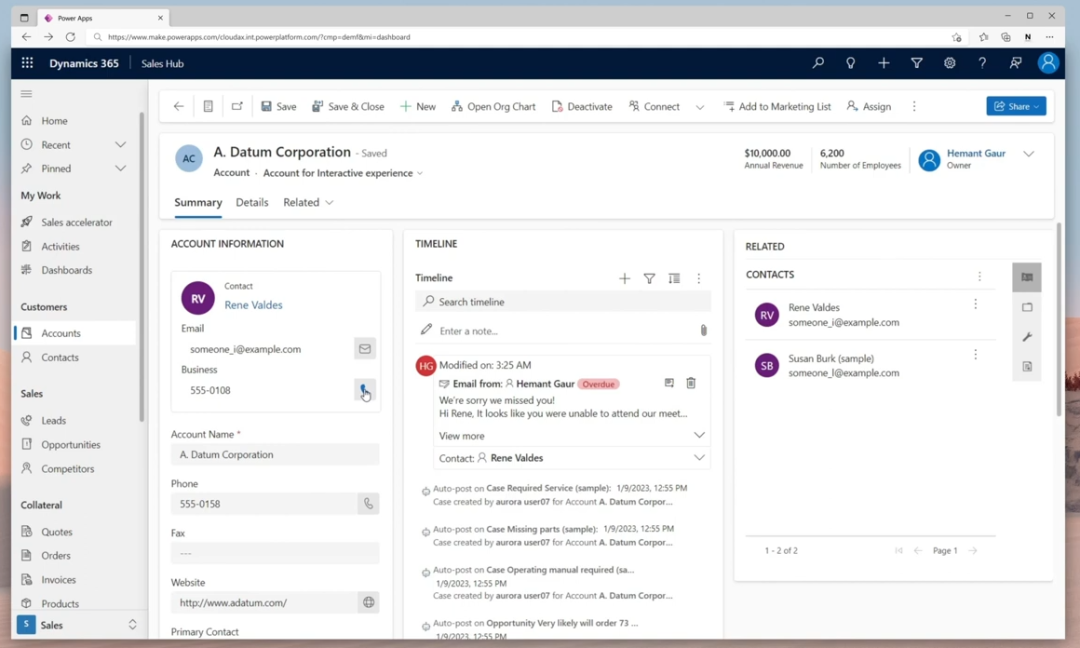Open Org Chart
The image size is (1080, 648).
(493, 106)
